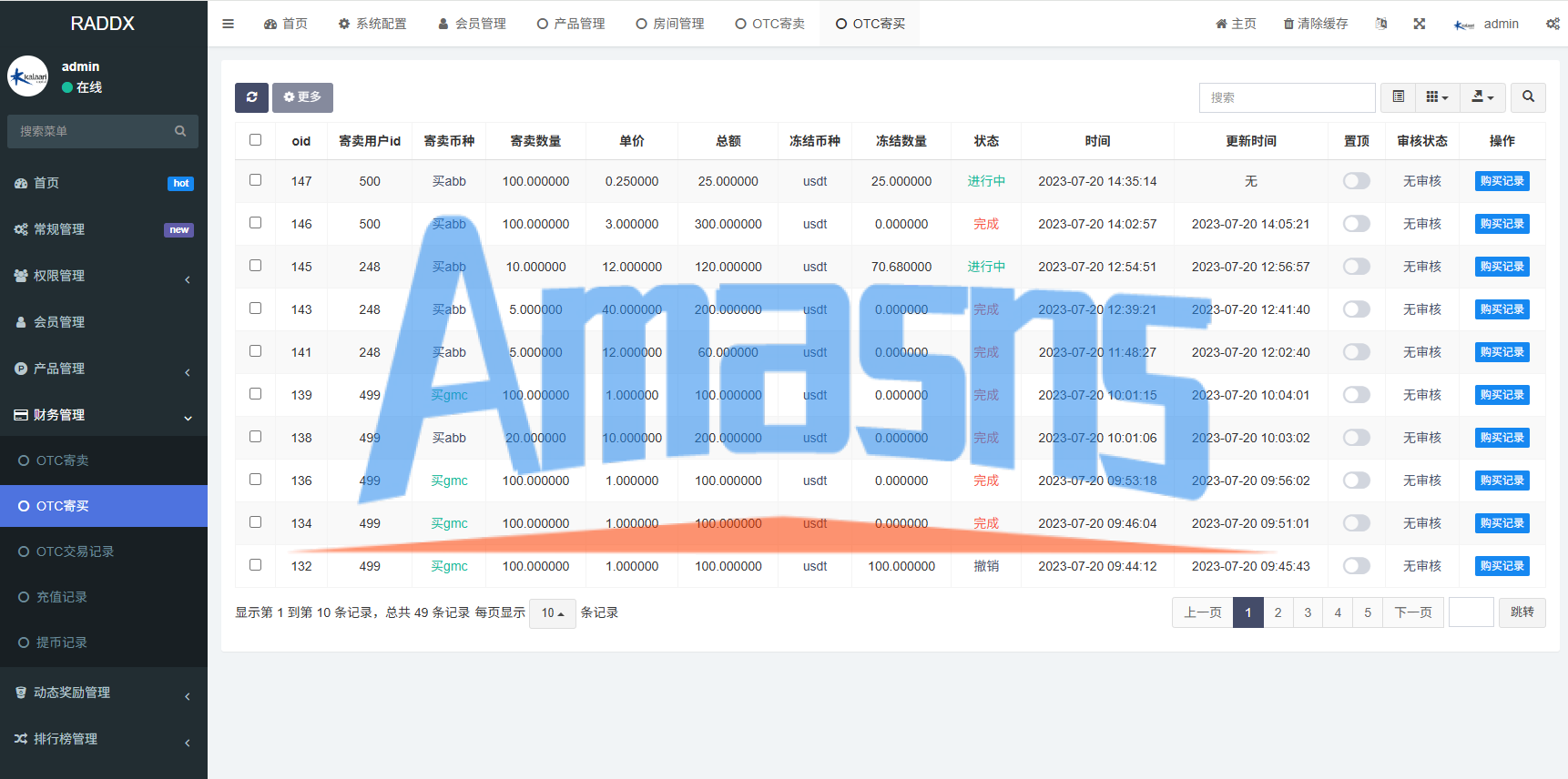Toggle the 置顶 slider for row 141
Image resolution: width=1568 pixels, height=779 pixels.
click(1356, 352)
